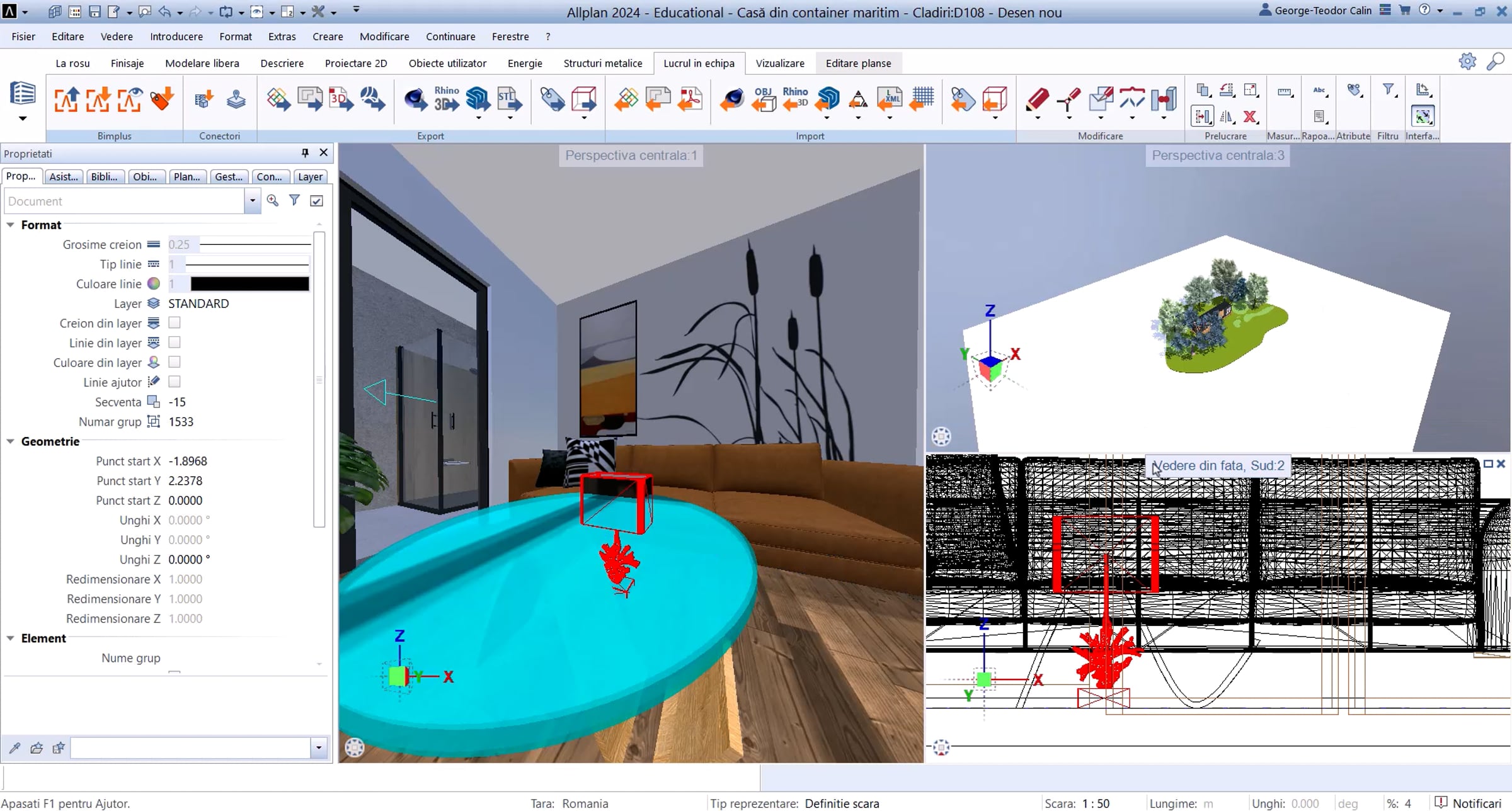Switch to the Editare planse ribbon tab

click(858, 63)
